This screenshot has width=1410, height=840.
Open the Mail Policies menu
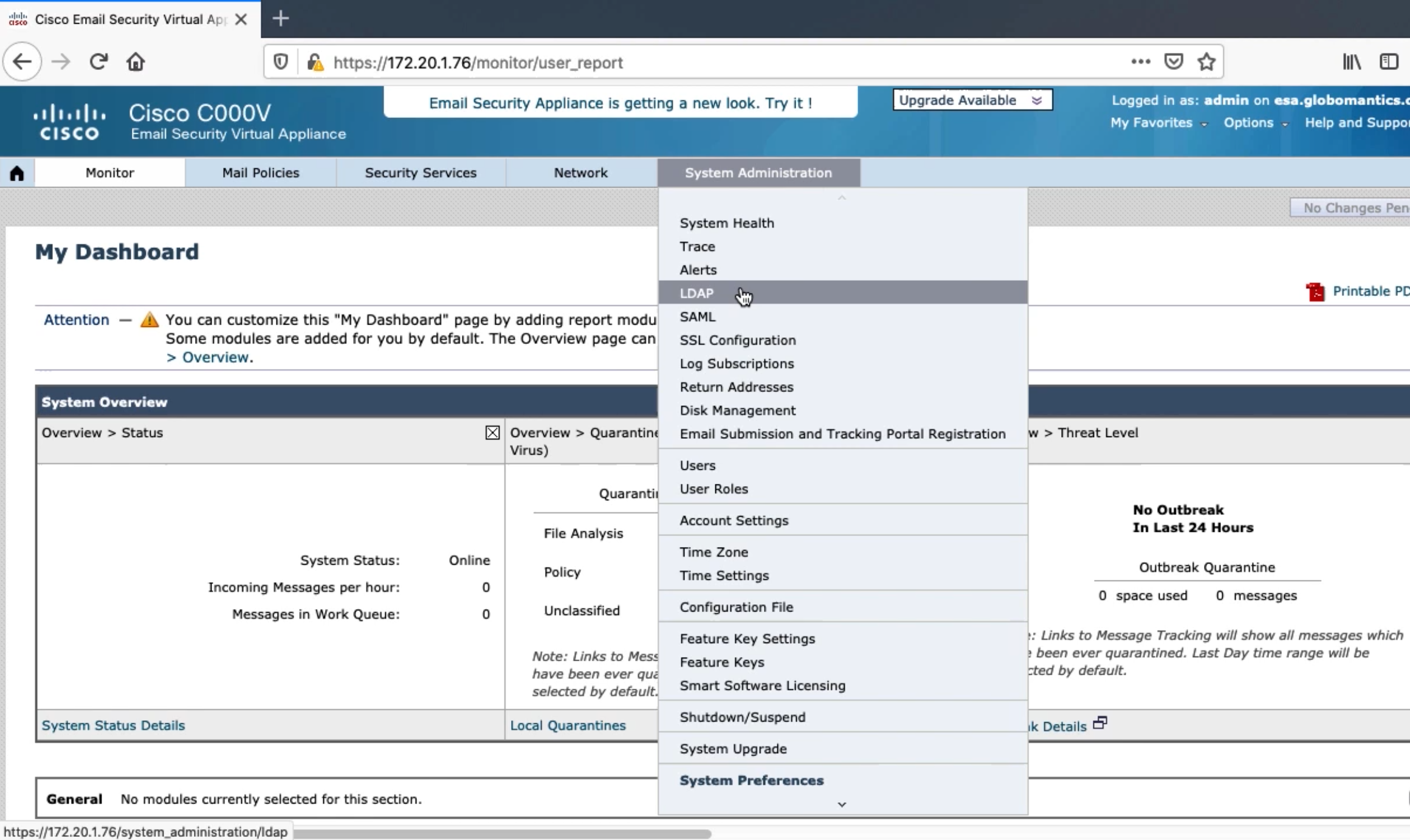[x=261, y=173]
